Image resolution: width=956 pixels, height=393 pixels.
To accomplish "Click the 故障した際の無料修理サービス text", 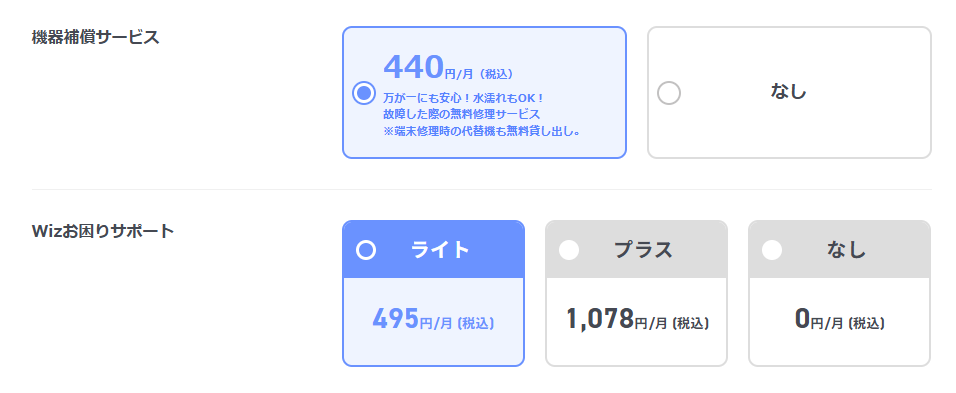I will click(x=462, y=114).
